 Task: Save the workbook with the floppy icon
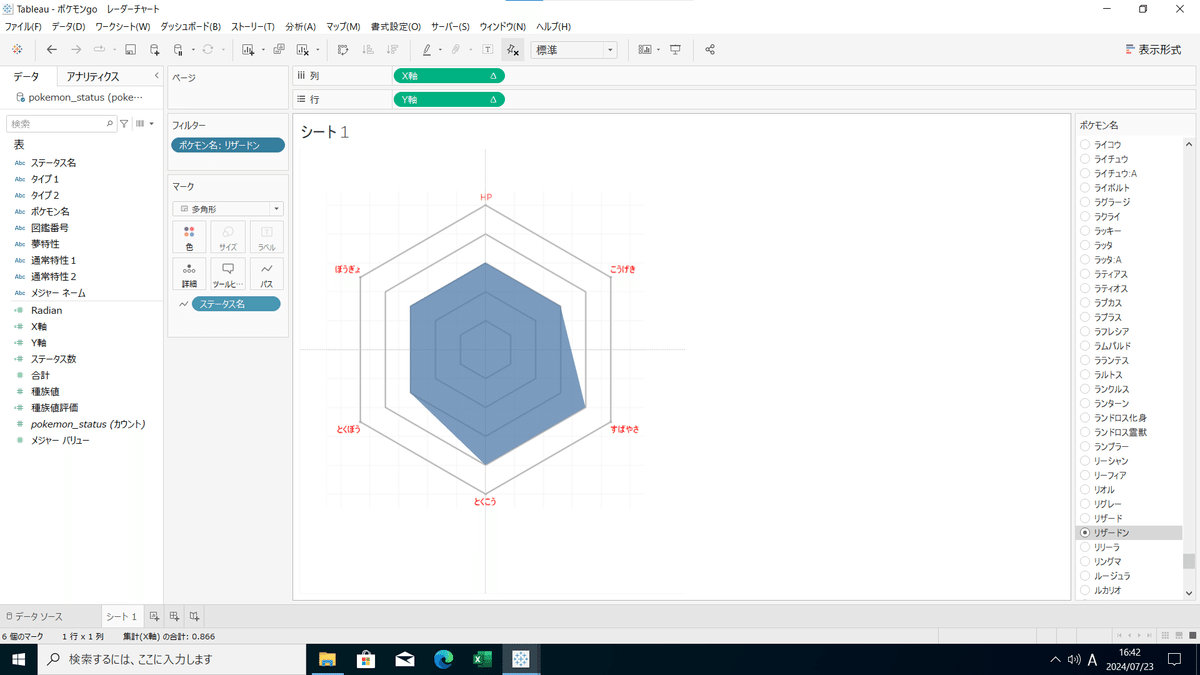coord(130,49)
